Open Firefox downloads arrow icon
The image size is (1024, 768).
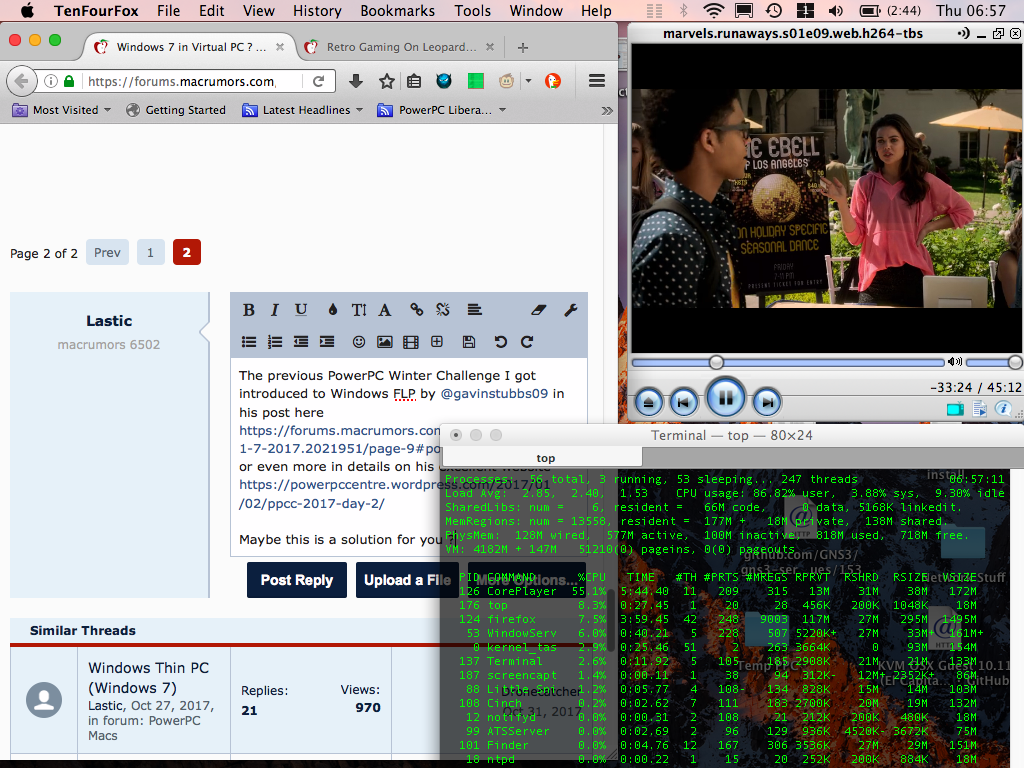[356, 81]
